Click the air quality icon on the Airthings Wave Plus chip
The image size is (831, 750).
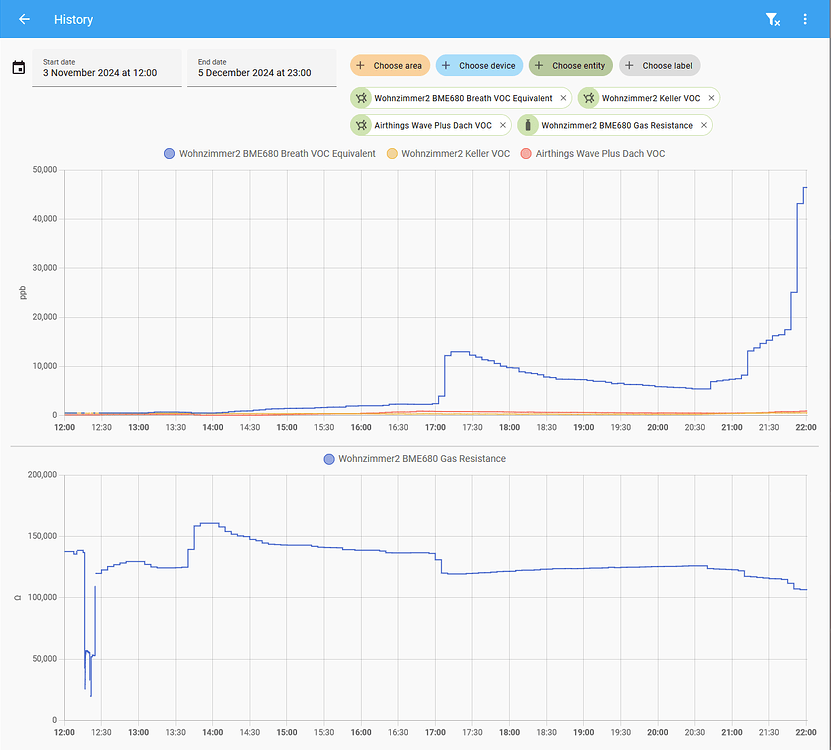(x=361, y=125)
